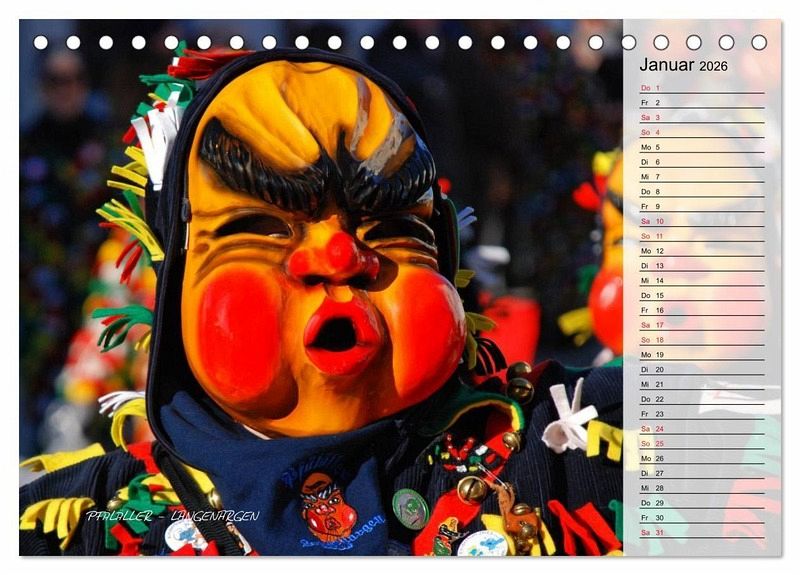Select the Mi 21 date line
800x575 pixels.
(701, 384)
